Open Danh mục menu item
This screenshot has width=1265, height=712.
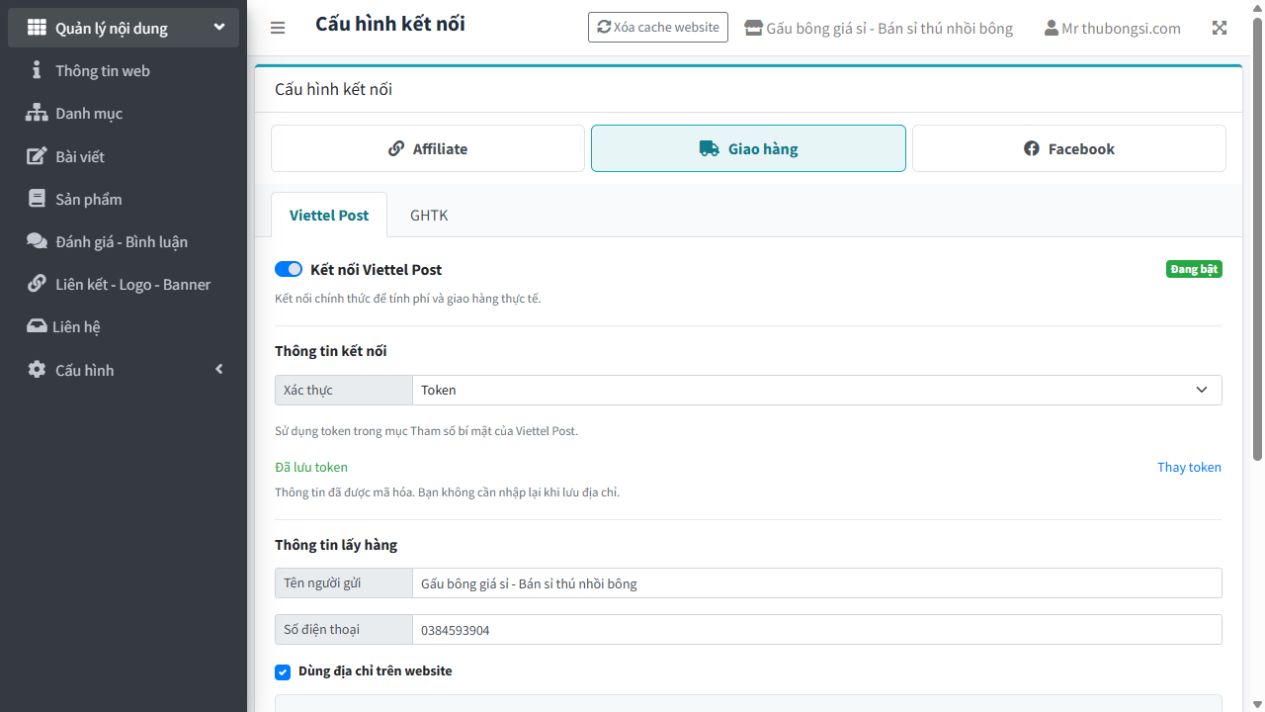coord(123,114)
